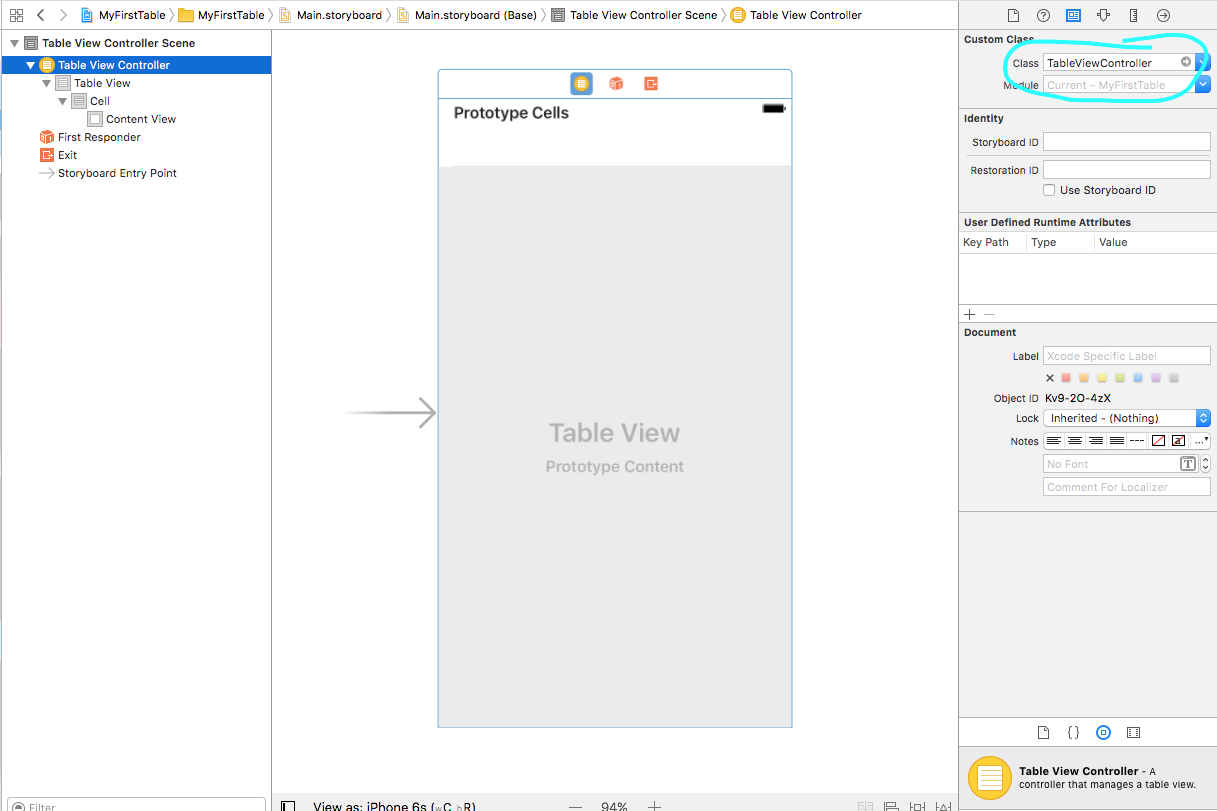Clear the notes background color
Screen dimensions: 1217x811
tap(1158, 440)
